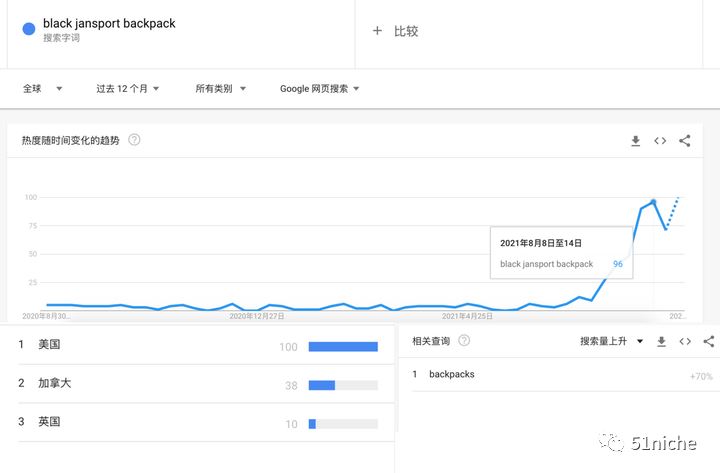Click the 热度随时间变化的趋势 heading
The height and width of the screenshot is (473, 720).
(x=70, y=141)
